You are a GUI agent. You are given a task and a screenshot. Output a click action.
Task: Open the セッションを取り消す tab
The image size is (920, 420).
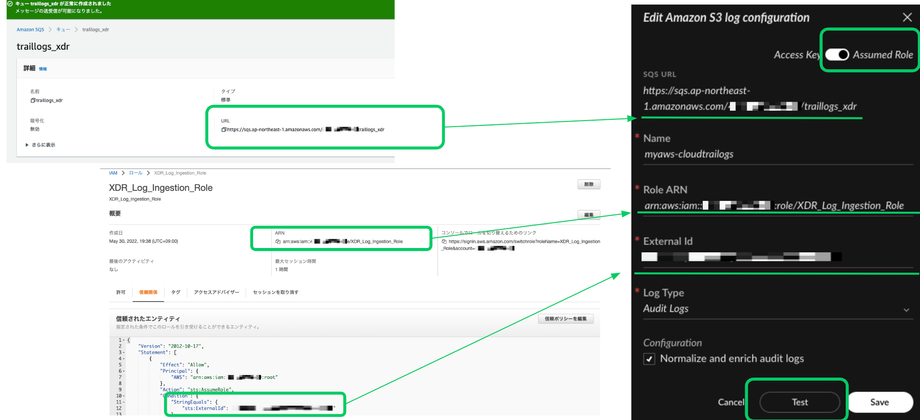click(x=276, y=292)
